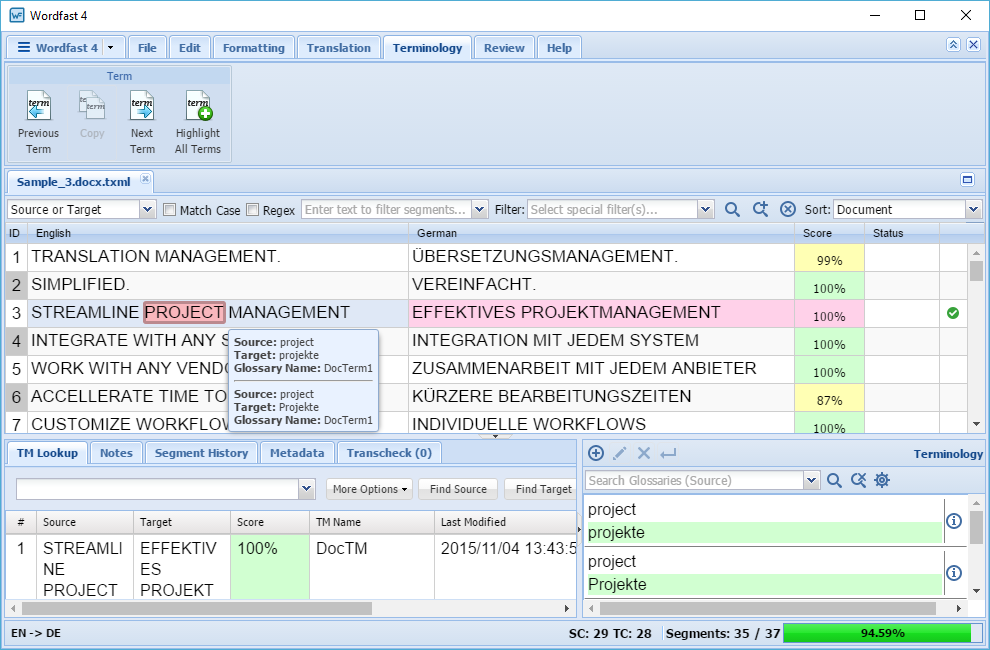Select the TM Lookup tab
This screenshot has height=650, width=990.
47,453
